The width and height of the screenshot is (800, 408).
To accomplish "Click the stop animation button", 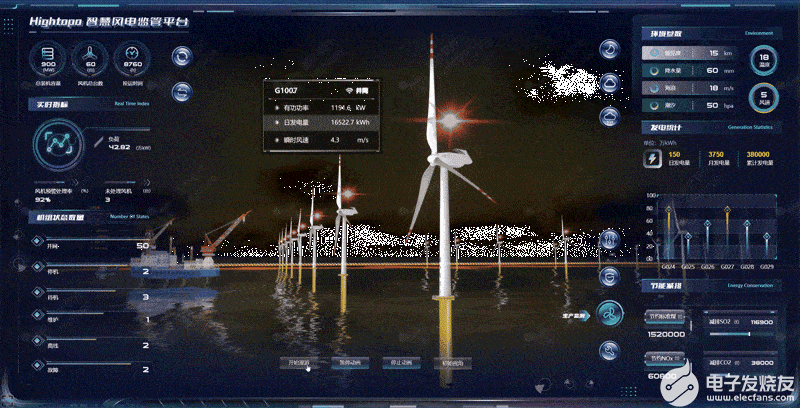I will click(402, 363).
